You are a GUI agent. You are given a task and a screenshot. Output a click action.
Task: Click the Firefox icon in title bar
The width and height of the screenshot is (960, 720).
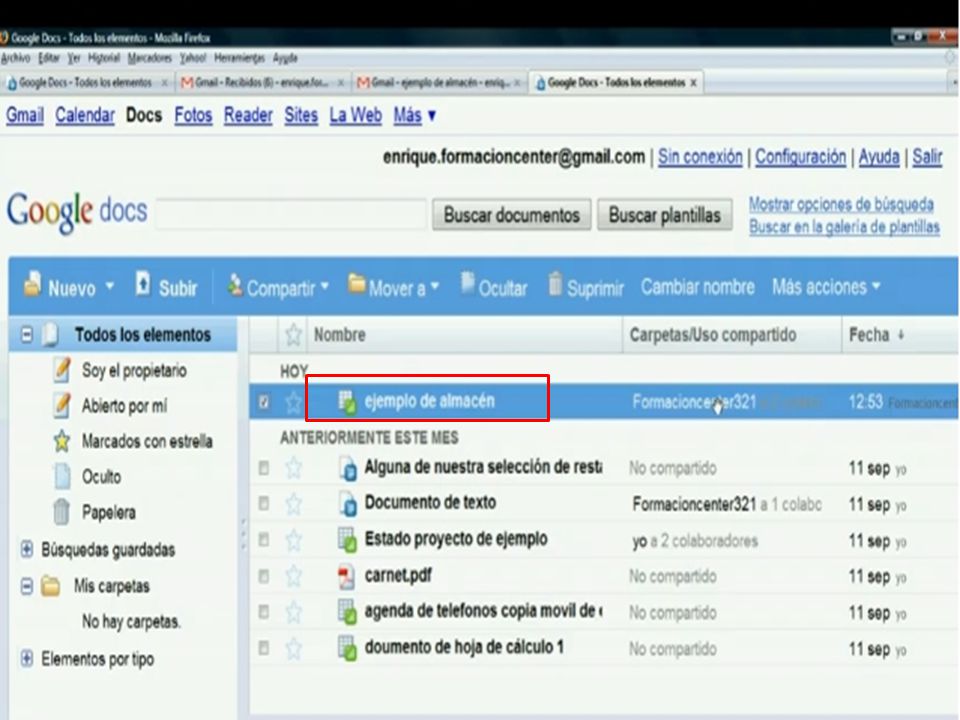pyautogui.click(x=4, y=38)
